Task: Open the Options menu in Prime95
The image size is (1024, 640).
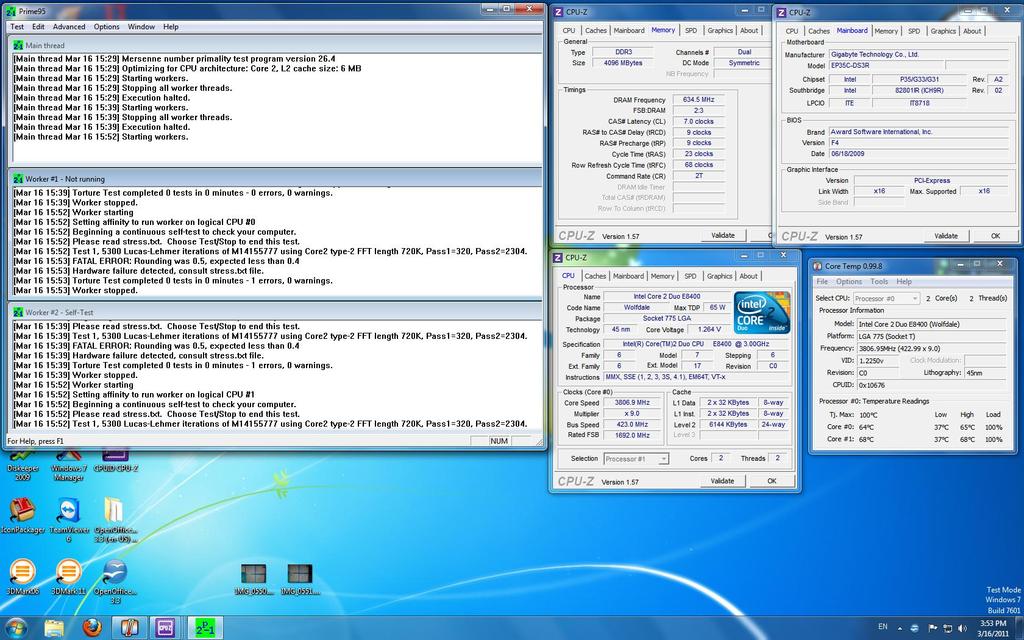Action: pyautogui.click(x=106, y=27)
